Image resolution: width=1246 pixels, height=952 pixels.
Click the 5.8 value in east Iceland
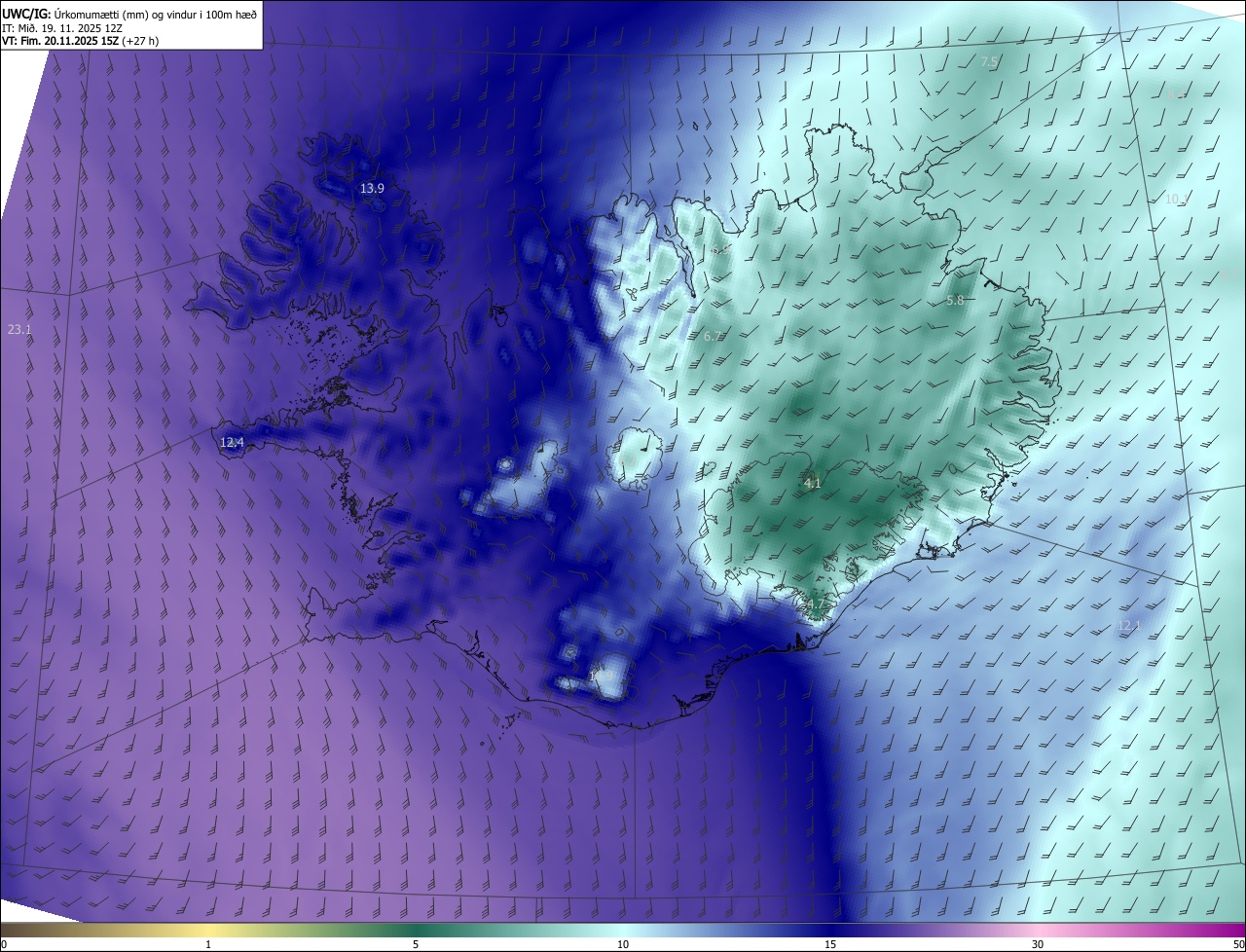pos(955,301)
